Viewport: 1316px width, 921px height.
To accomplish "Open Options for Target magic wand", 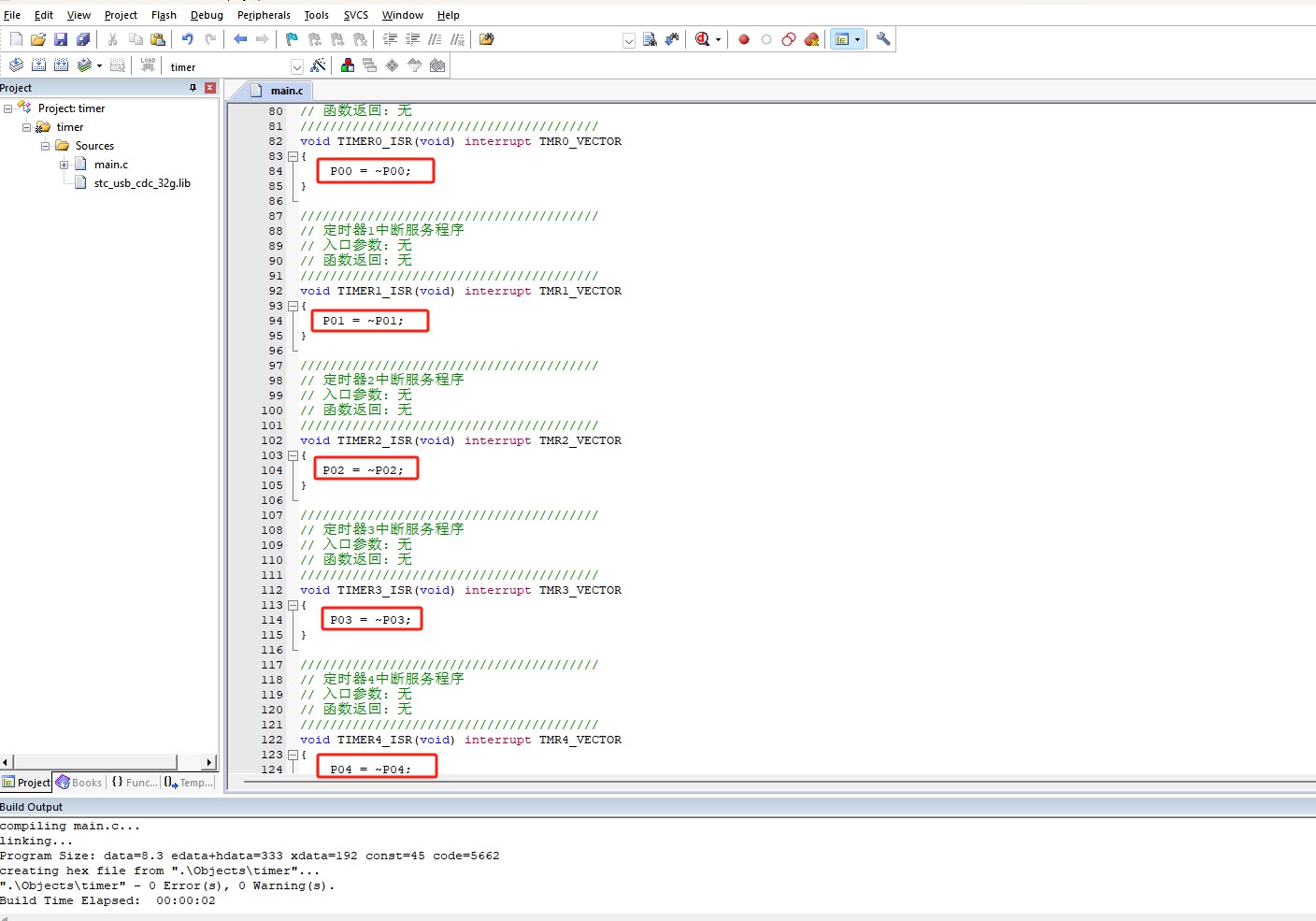I will click(319, 65).
